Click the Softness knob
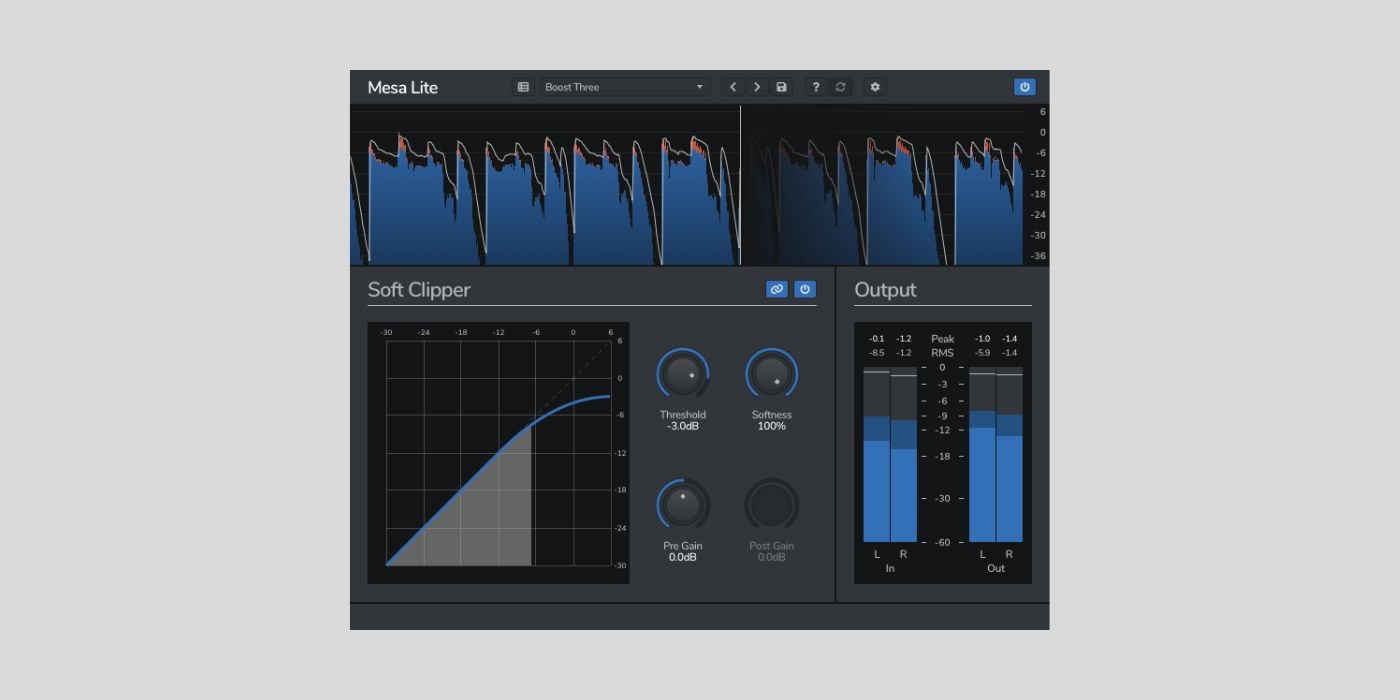The height and width of the screenshot is (700, 1400). [x=771, y=376]
